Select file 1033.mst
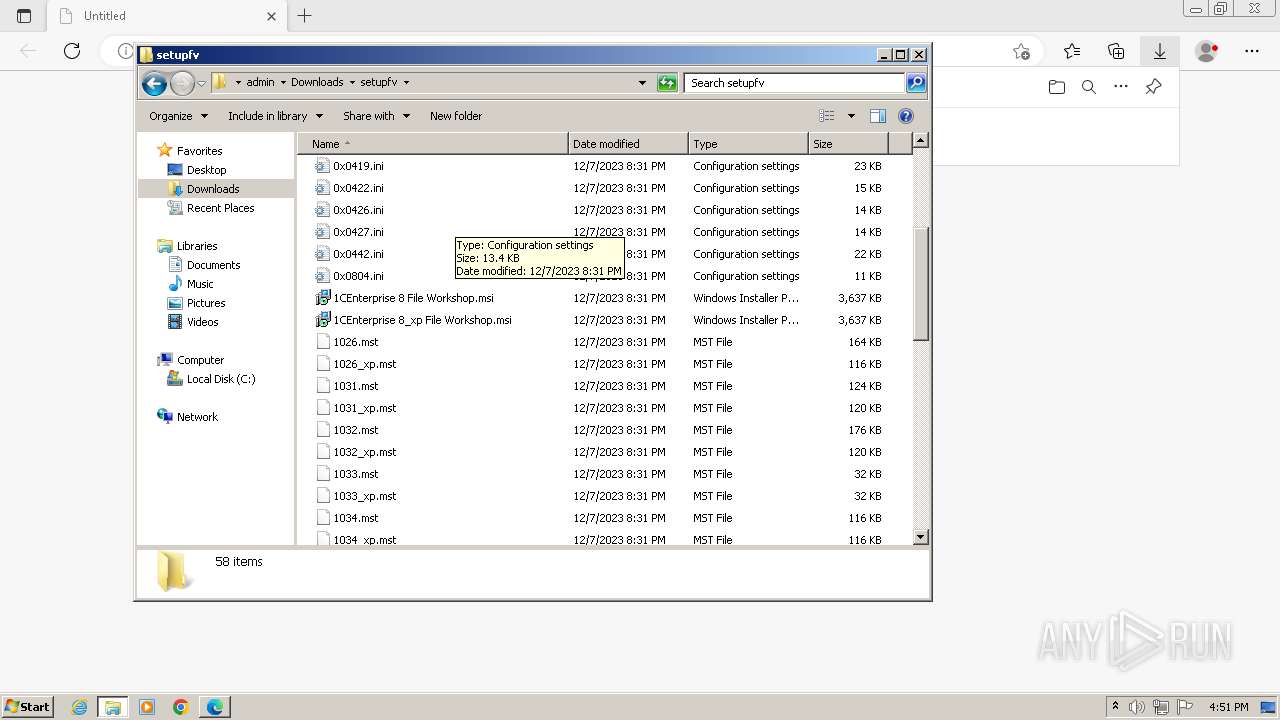 tap(356, 474)
